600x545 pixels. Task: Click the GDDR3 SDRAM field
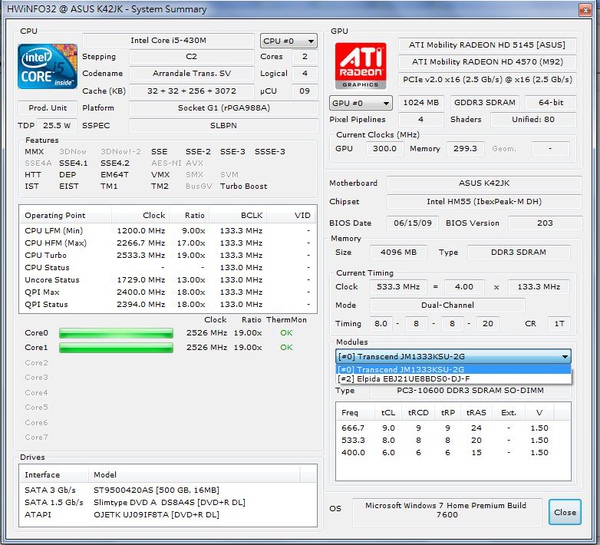pos(484,103)
